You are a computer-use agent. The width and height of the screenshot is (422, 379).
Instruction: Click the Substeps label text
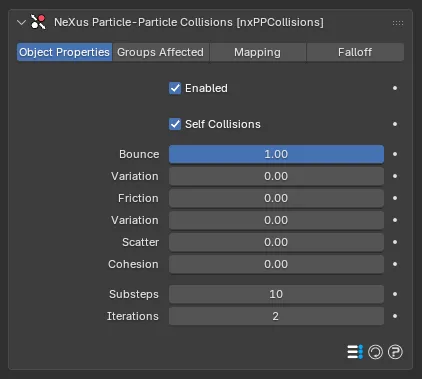tap(134, 294)
